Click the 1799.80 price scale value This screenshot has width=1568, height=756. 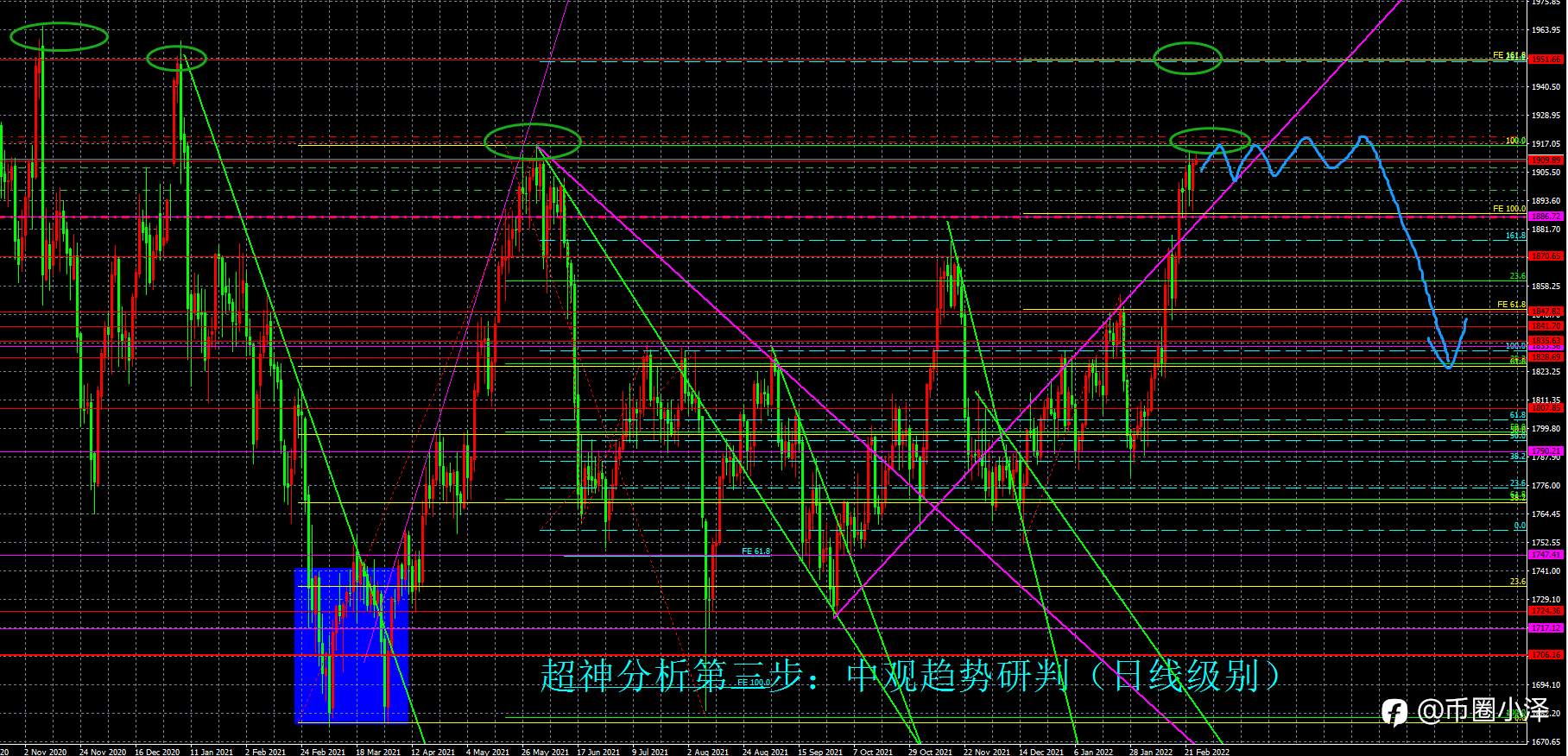[x=1546, y=429]
